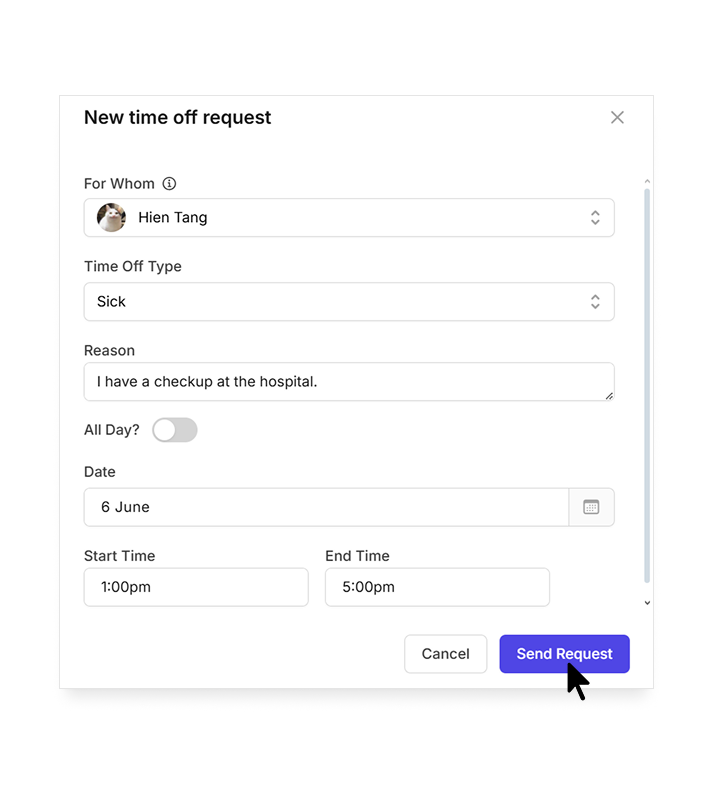This screenshot has height=800, width=714.
Task: Click the scrollbar up arrow
Action: pos(647,181)
